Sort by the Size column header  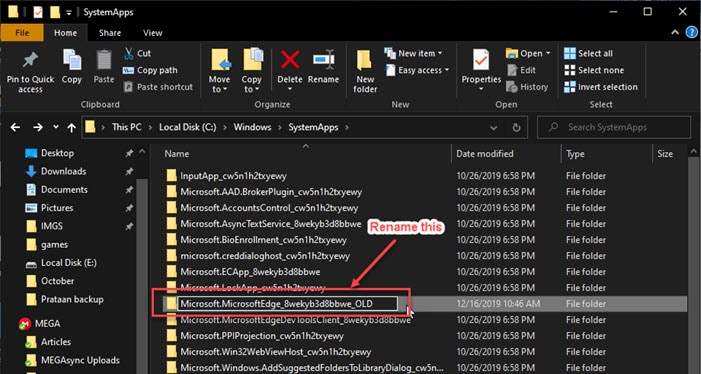665,154
